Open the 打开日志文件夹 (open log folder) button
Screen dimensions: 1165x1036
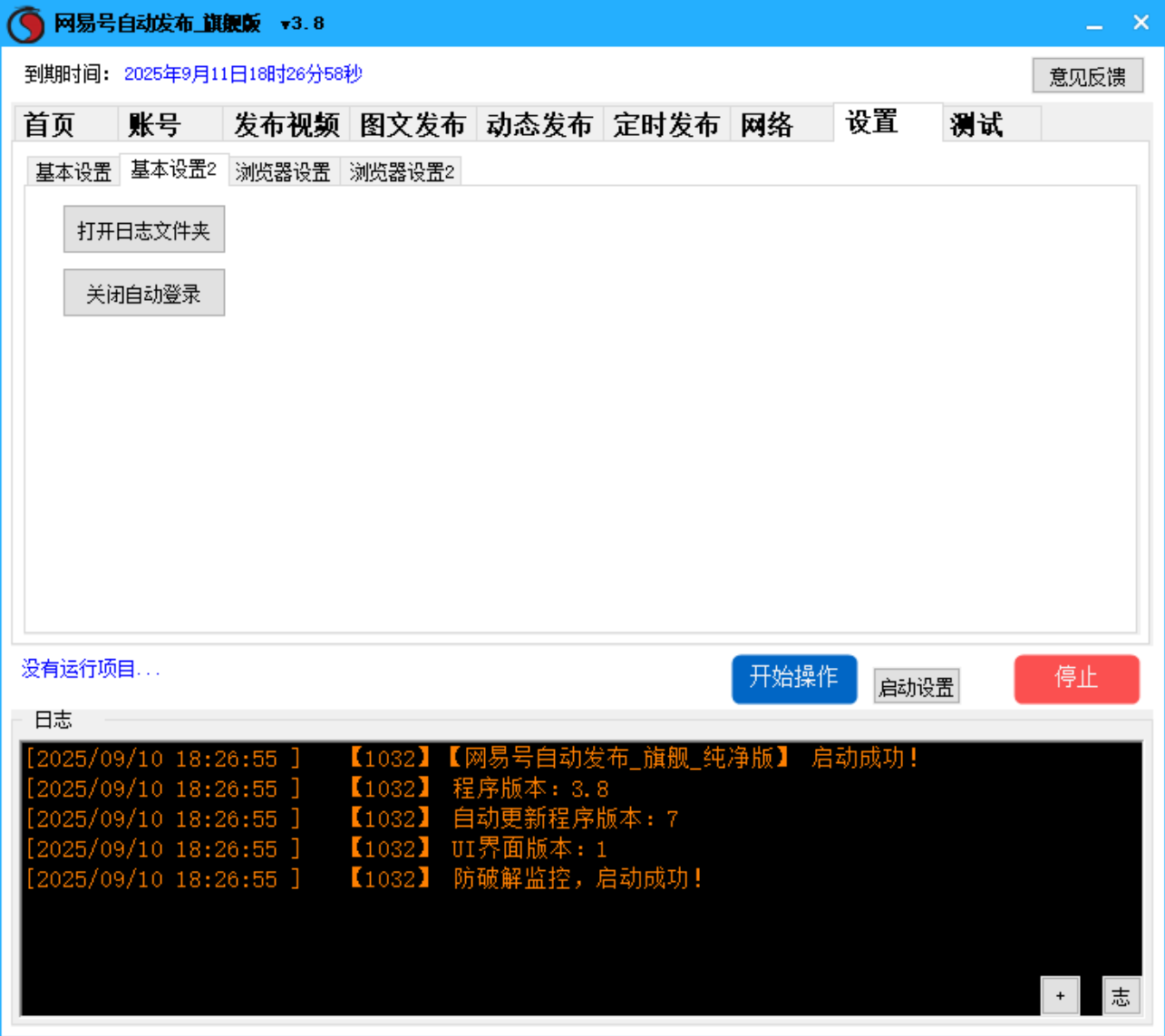point(143,229)
